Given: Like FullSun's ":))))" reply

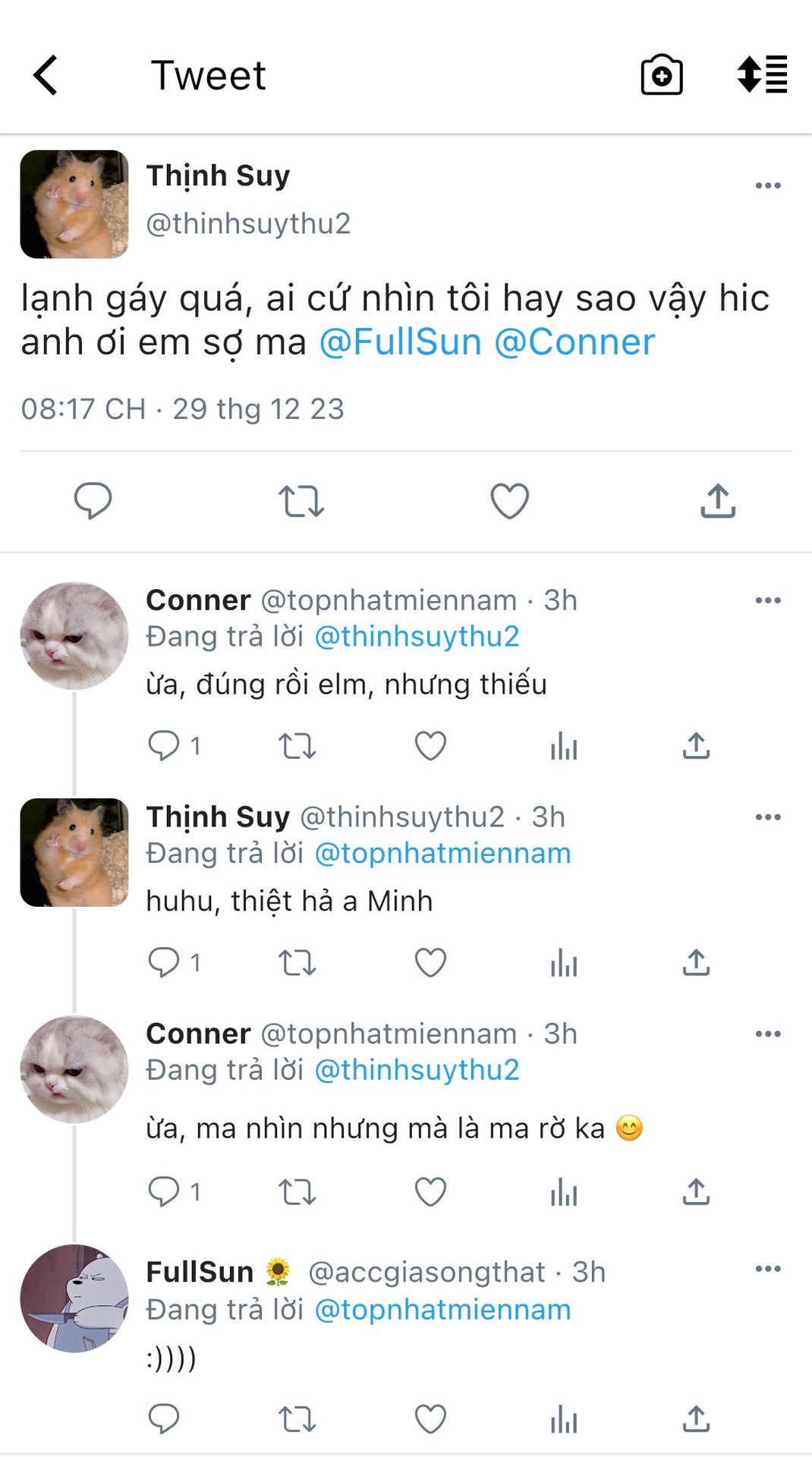Looking at the screenshot, I should click(430, 1418).
